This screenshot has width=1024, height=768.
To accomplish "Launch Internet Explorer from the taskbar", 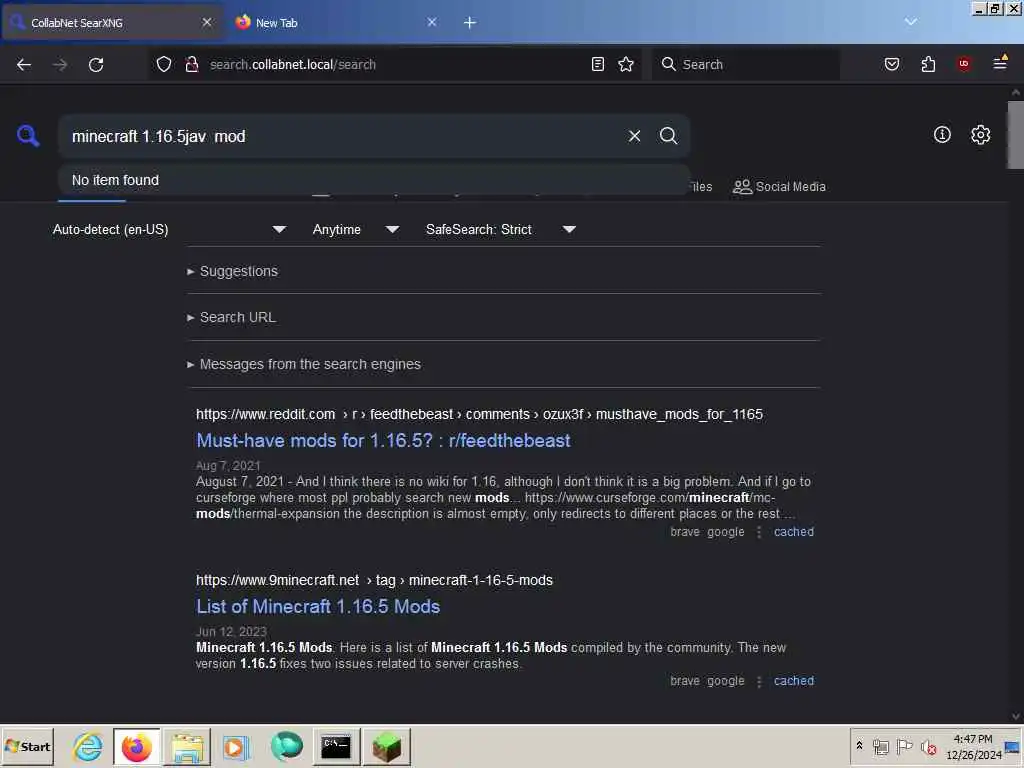I will point(88,746).
